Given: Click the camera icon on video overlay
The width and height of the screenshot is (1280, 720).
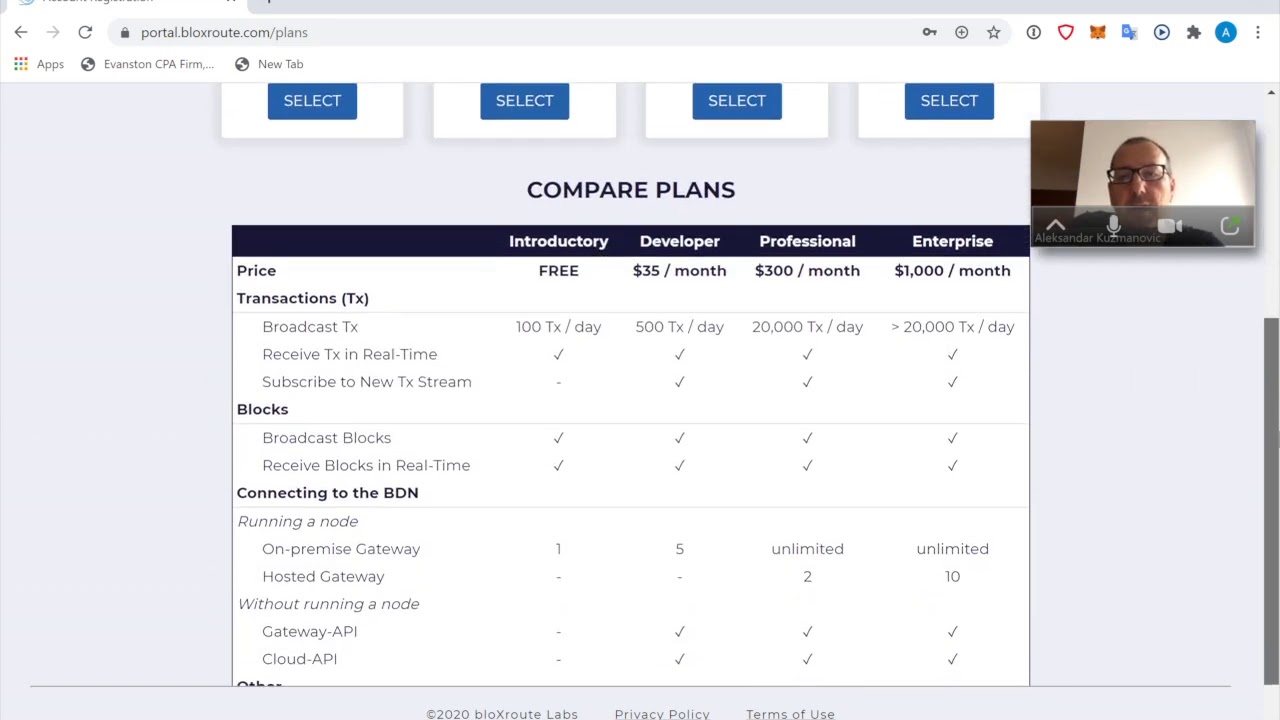Looking at the screenshot, I should pos(1171,226).
